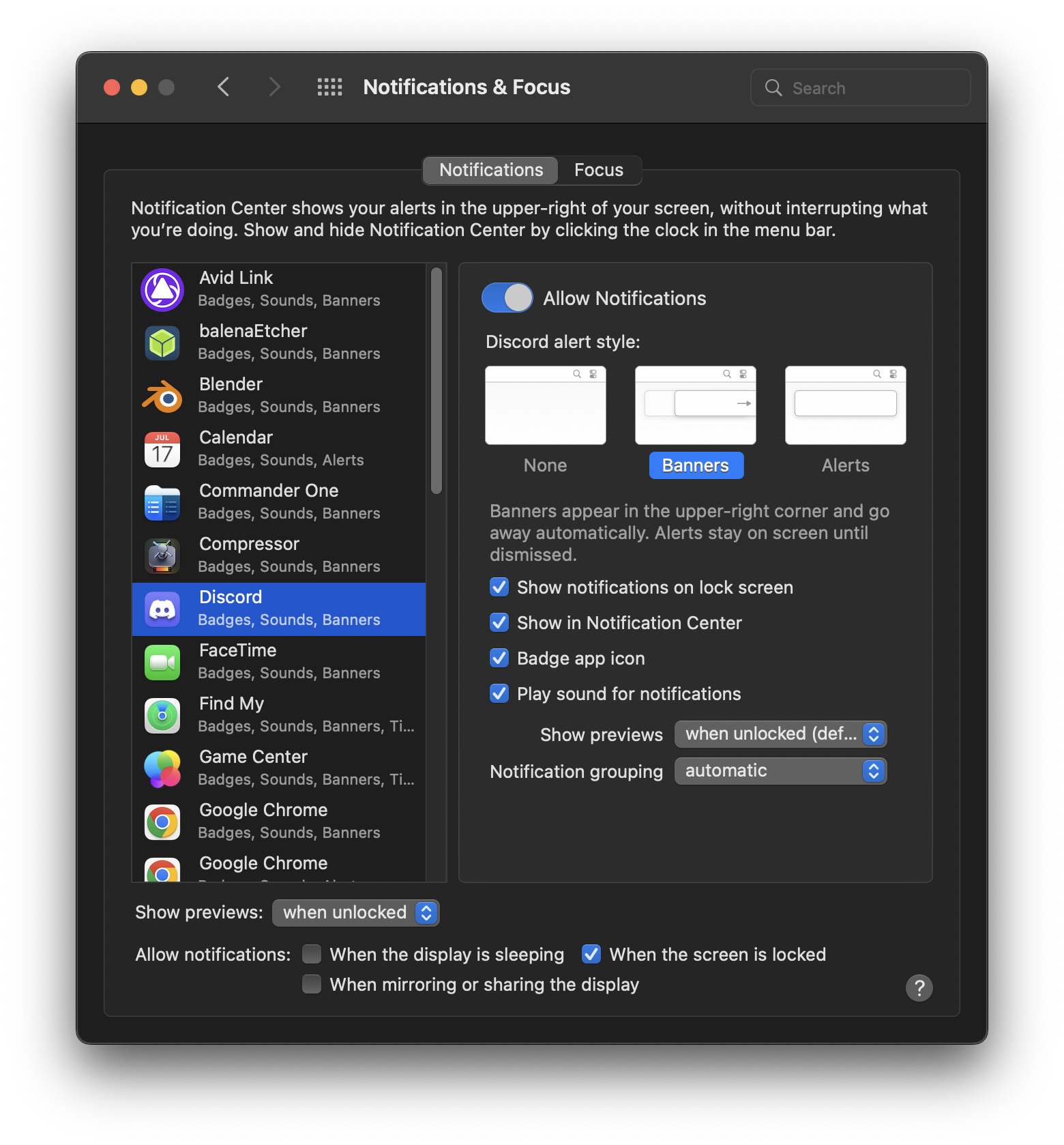Click the Google Chrome icon with Banners subtitle

[x=162, y=822]
